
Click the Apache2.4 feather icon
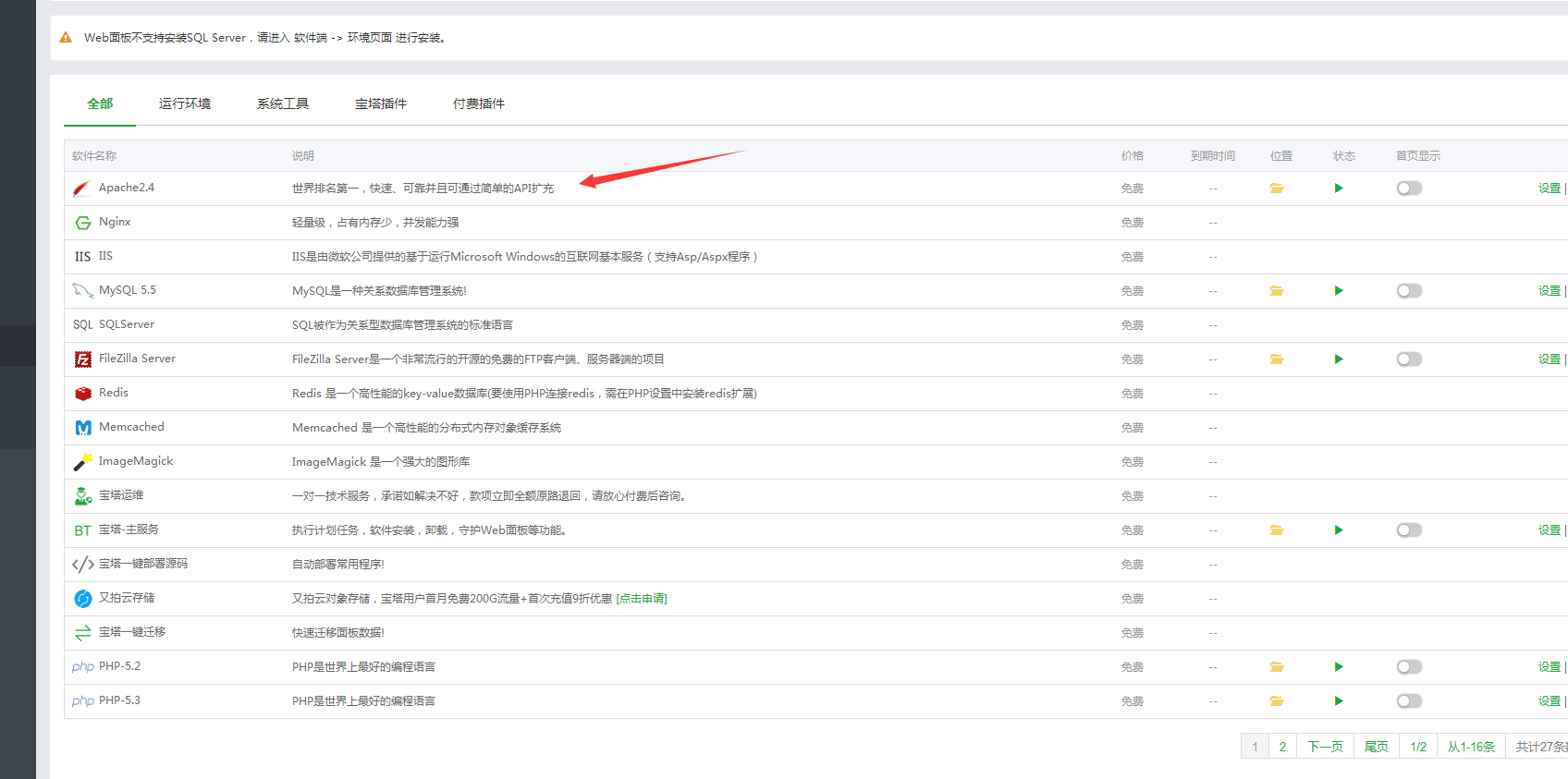pyautogui.click(x=82, y=189)
